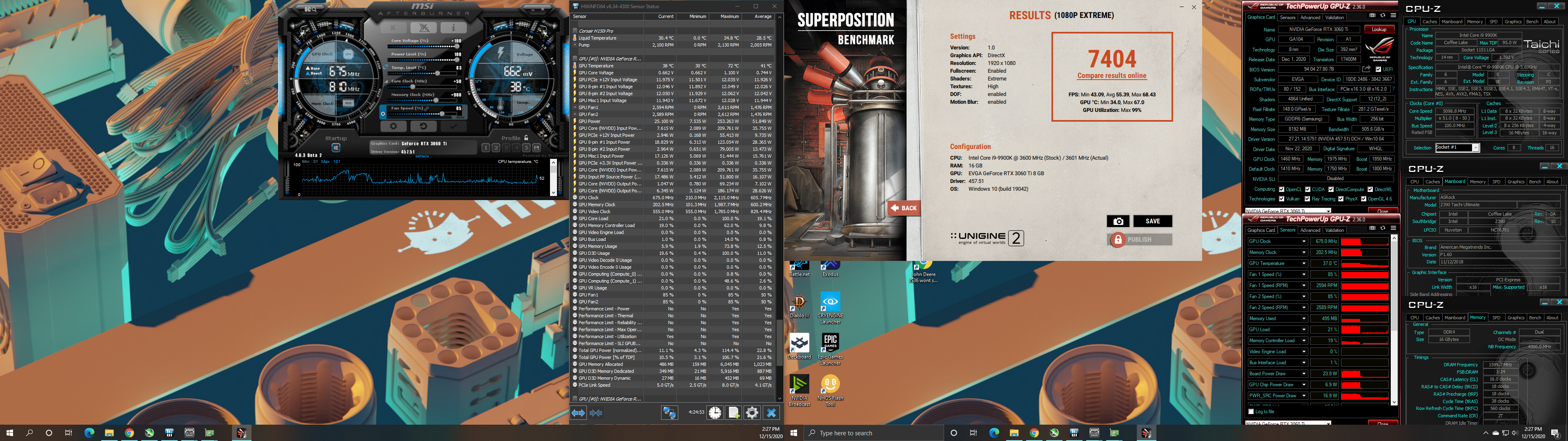
Task: Click Afterburner apply checkmark button
Action: (454, 126)
